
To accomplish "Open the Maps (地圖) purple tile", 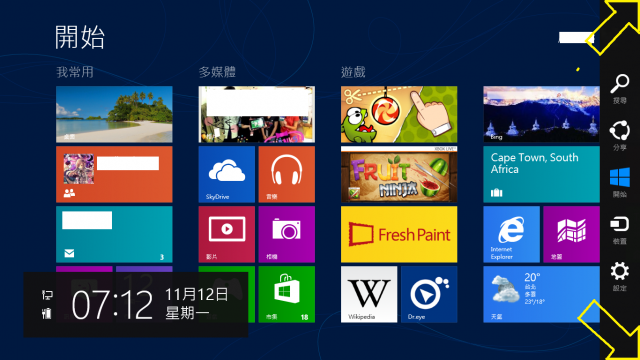I will tap(571, 234).
